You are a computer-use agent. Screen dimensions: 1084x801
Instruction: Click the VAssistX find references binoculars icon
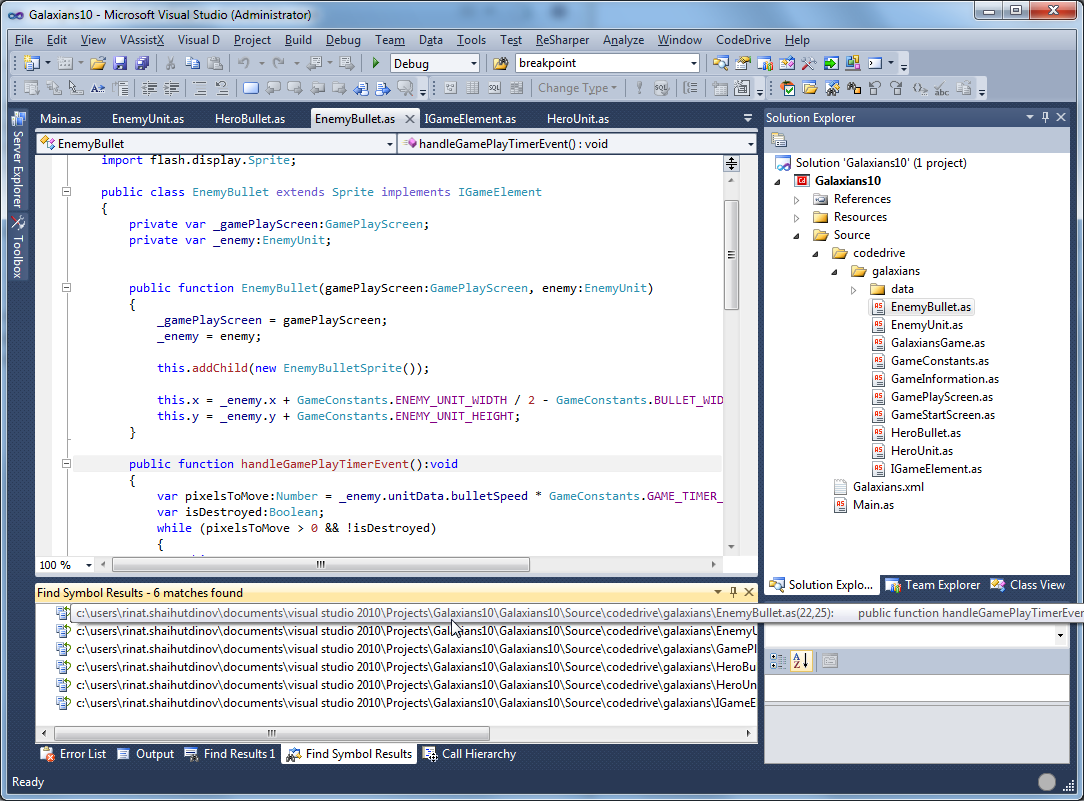click(854, 88)
